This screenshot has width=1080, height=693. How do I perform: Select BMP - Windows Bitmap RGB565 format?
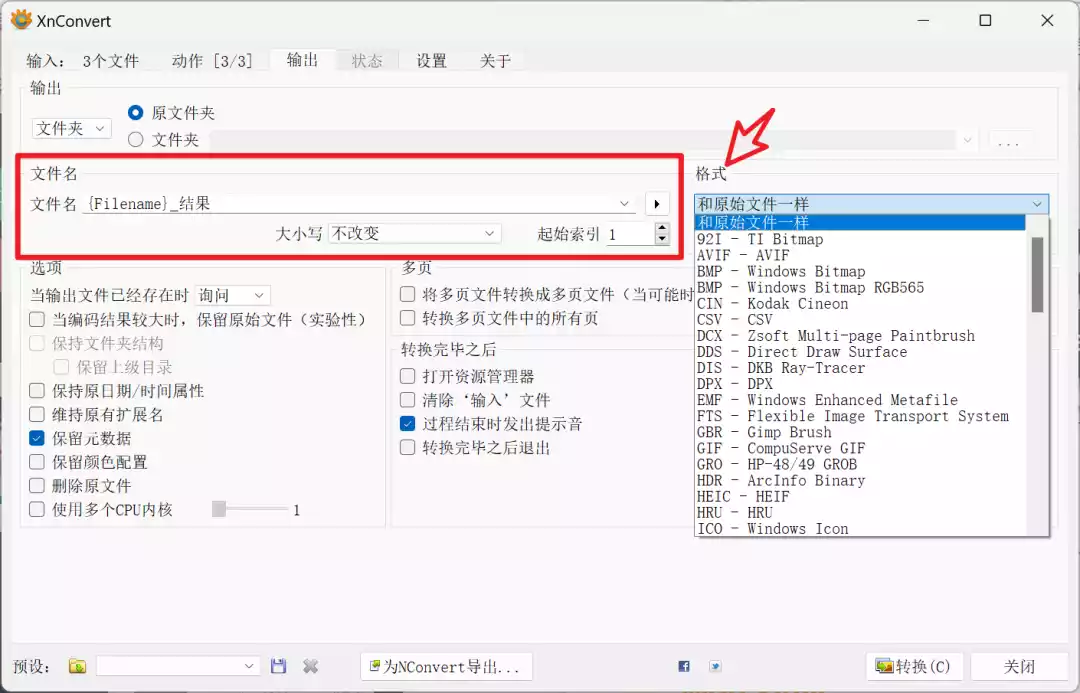pyautogui.click(x=860, y=287)
